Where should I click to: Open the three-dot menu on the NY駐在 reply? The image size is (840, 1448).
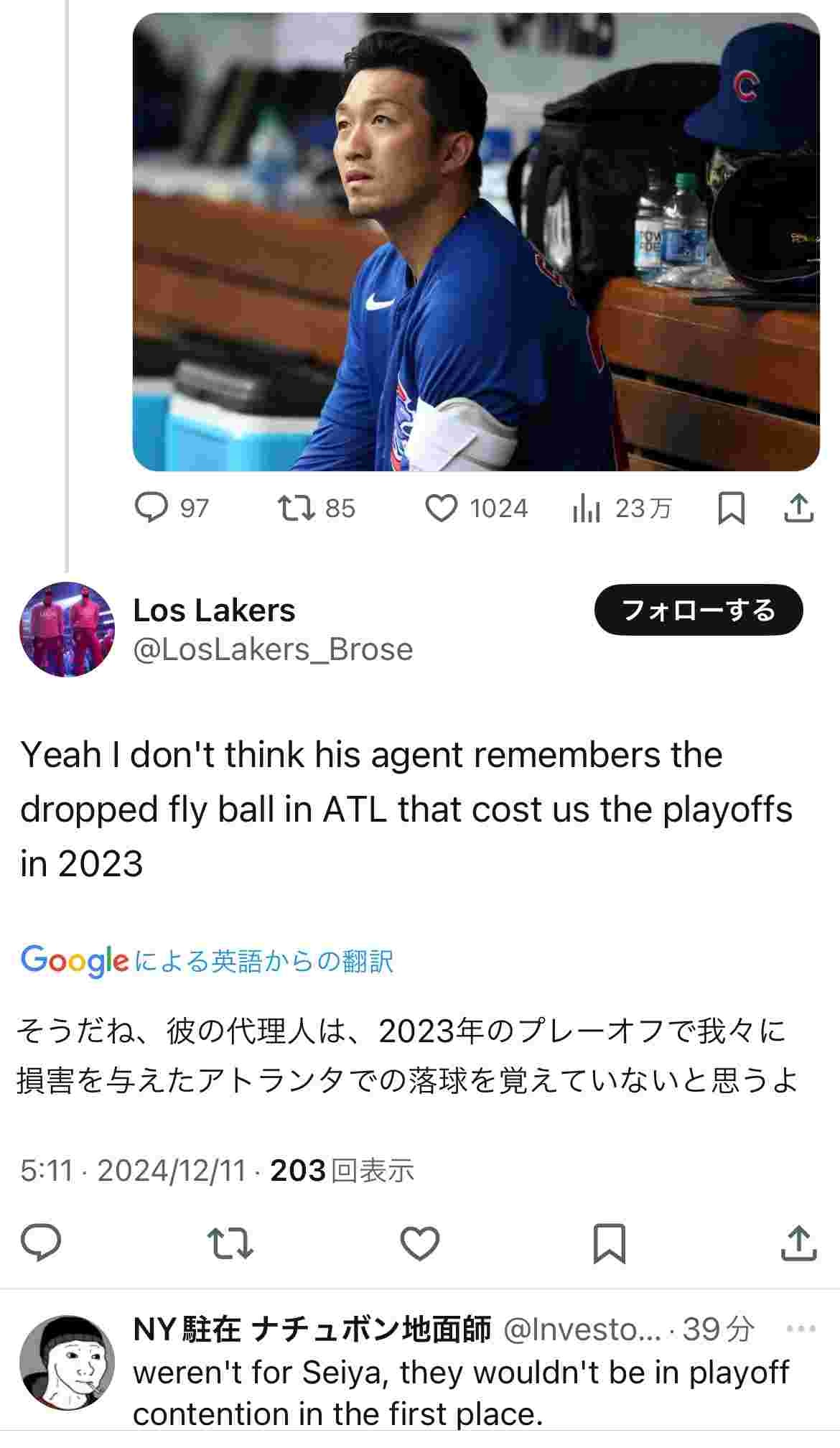[801, 1329]
